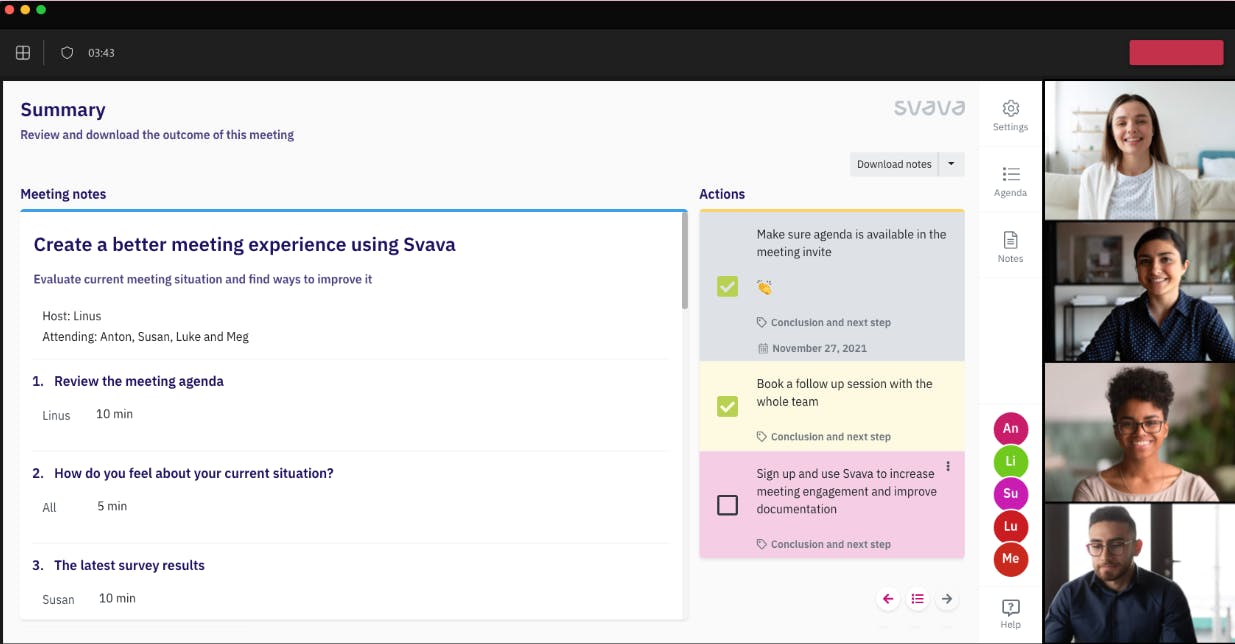Click the 'Summary' page heading
This screenshot has height=644, width=1235.
tap(63, 110)
